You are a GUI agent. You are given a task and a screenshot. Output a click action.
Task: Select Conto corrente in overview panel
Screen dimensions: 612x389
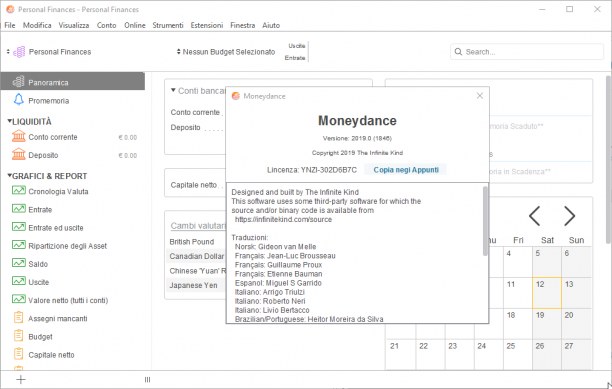click(x=195, y=112)
